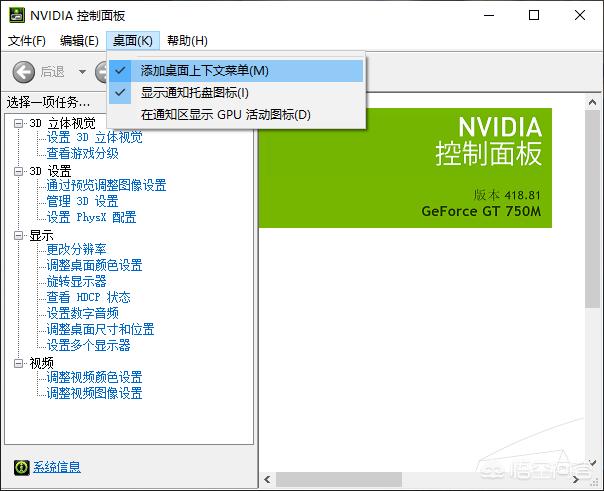Enable 在通知区显示 GPU 活动图标(D)
Image resolution: width=604 pixels, height=491 pixels.
(236, 115)
